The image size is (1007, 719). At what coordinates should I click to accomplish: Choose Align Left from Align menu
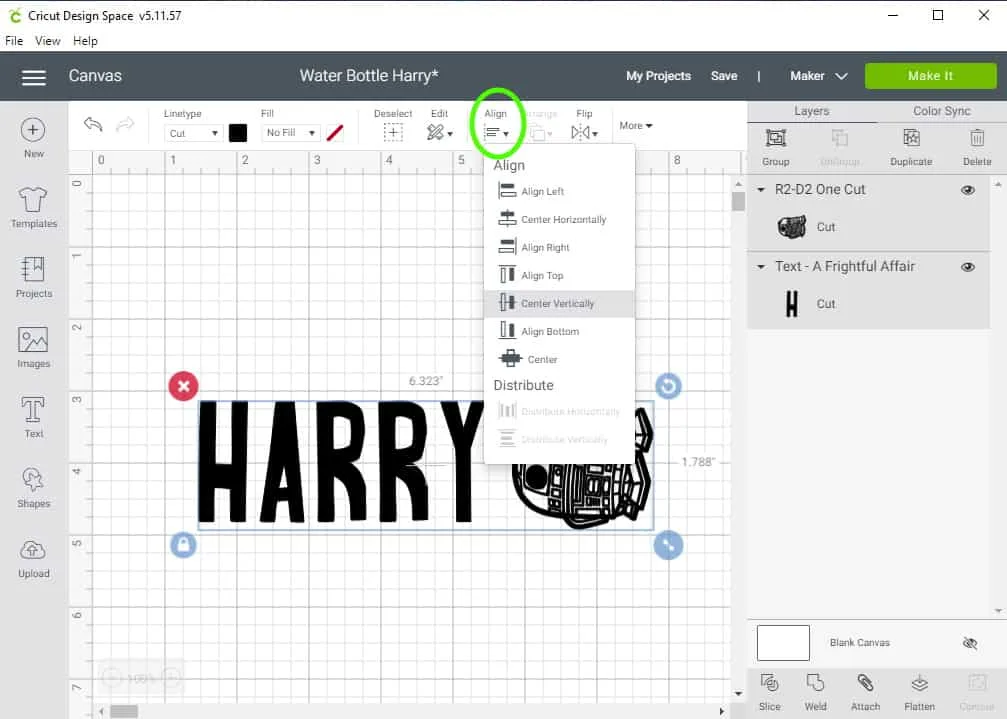559,191
